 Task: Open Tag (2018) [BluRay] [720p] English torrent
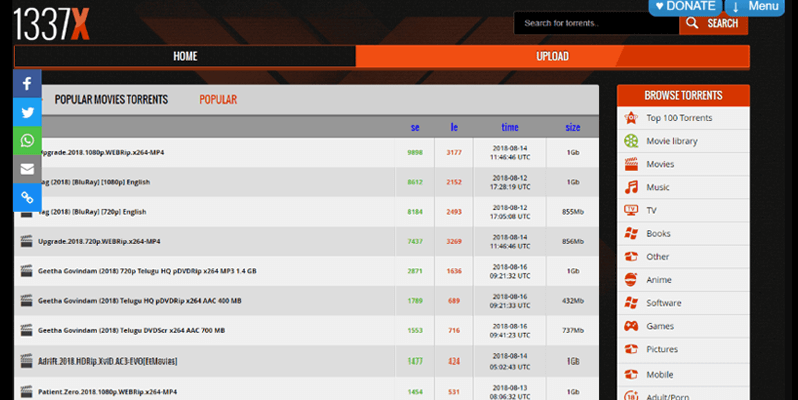(x=93, y=212)
